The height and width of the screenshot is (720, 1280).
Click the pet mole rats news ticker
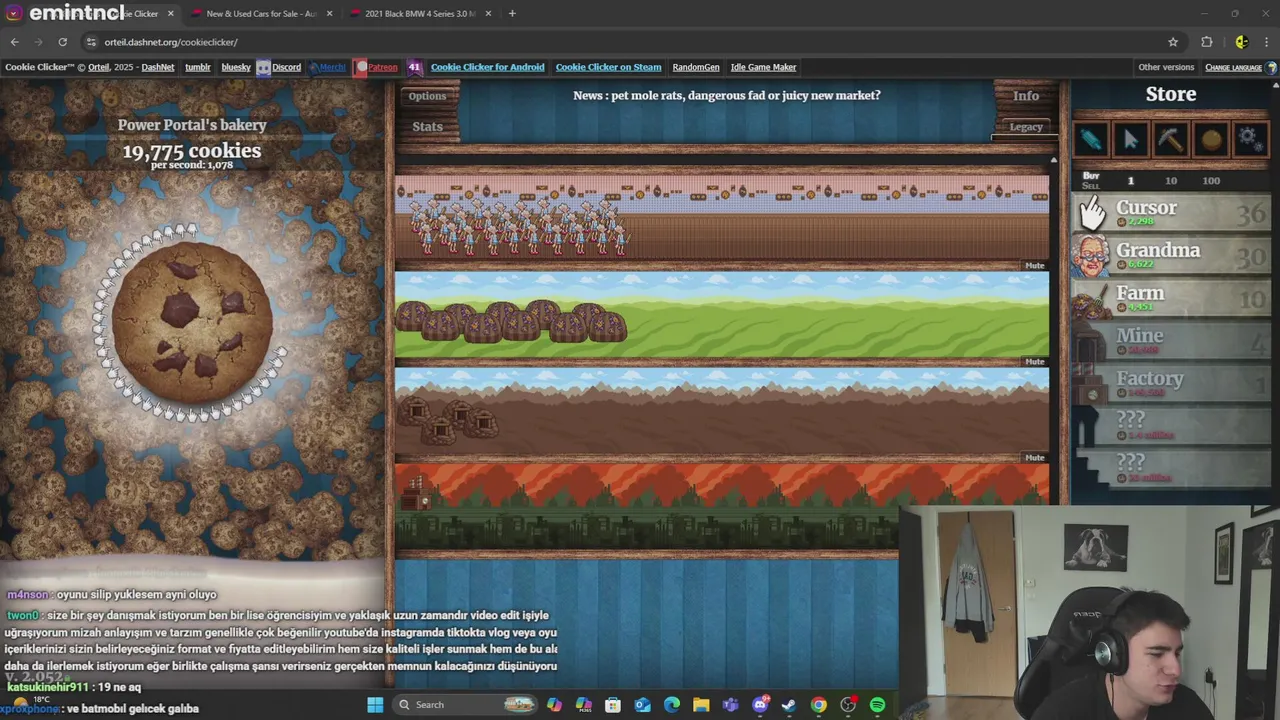[x=727, y=95]
